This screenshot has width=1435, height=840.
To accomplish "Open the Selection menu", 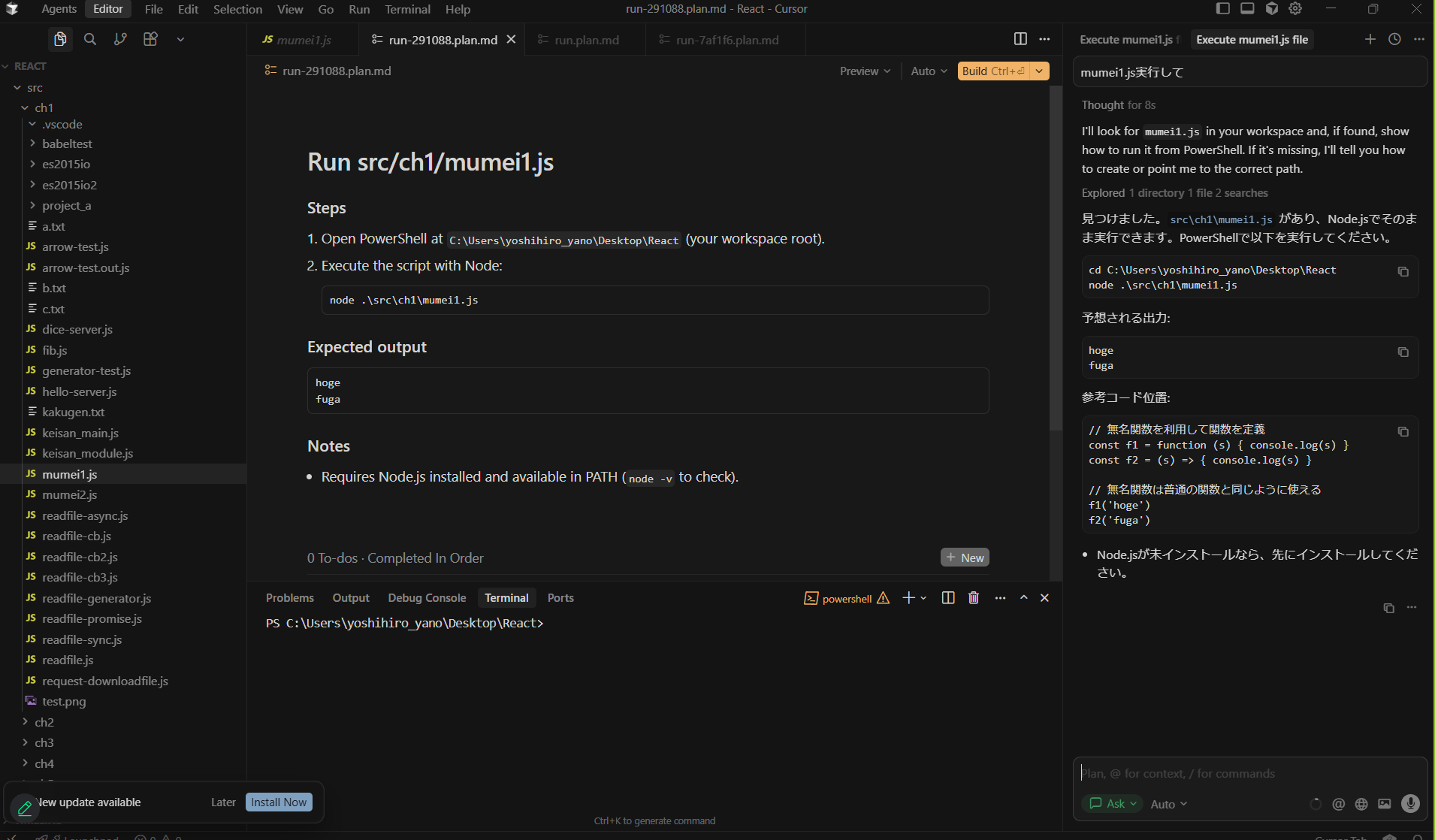I will (x=237, y=9).
